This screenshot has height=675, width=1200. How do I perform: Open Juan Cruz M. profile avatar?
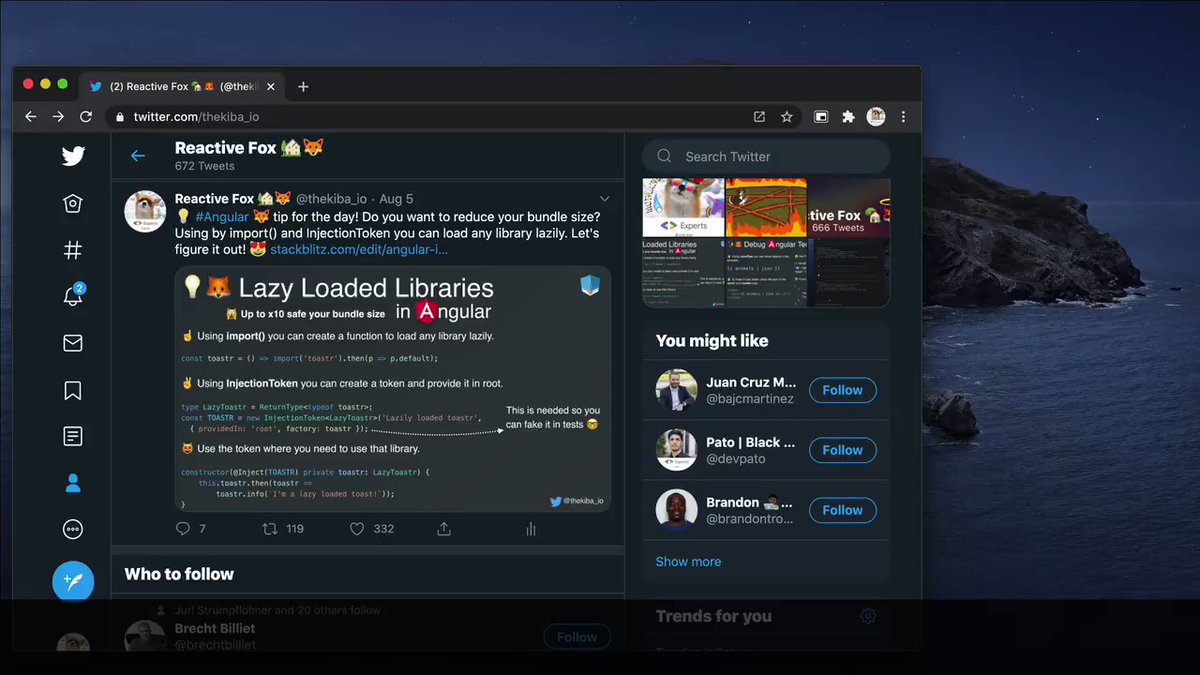676,390
